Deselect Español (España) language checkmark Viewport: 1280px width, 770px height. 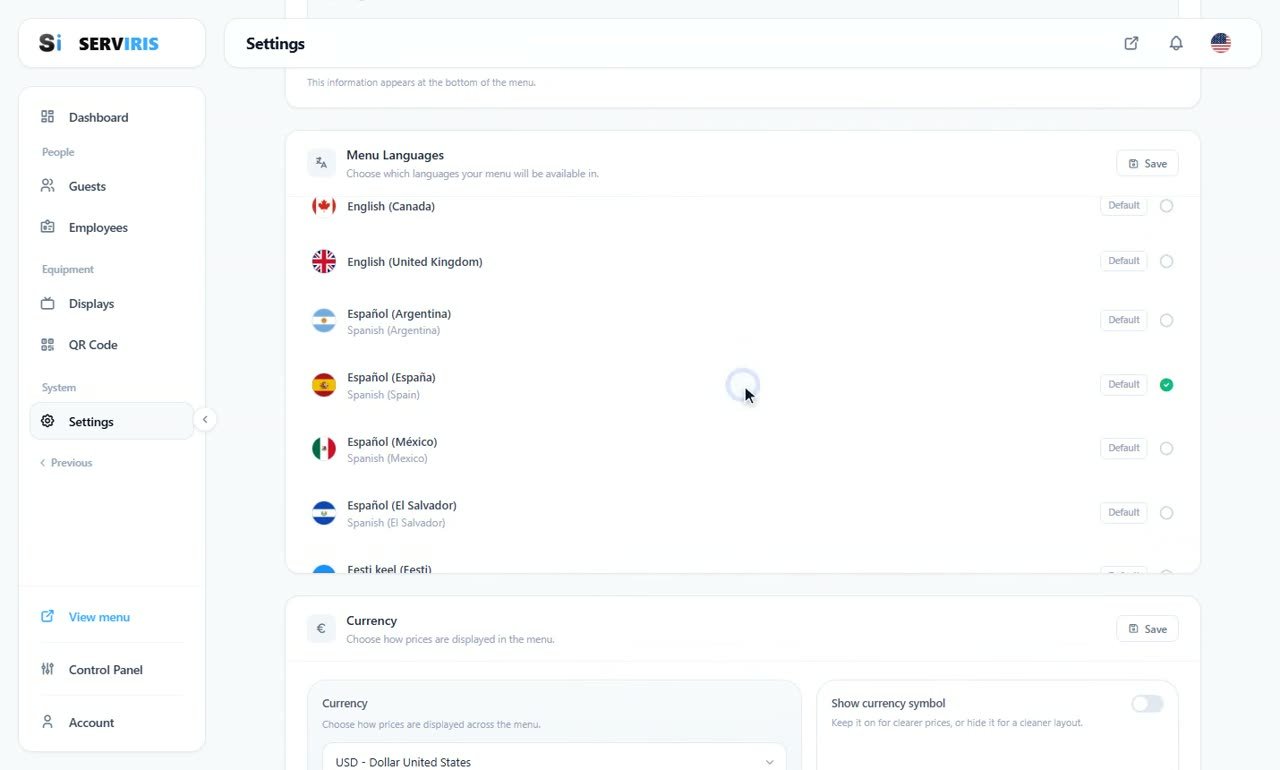point(1166,385)
